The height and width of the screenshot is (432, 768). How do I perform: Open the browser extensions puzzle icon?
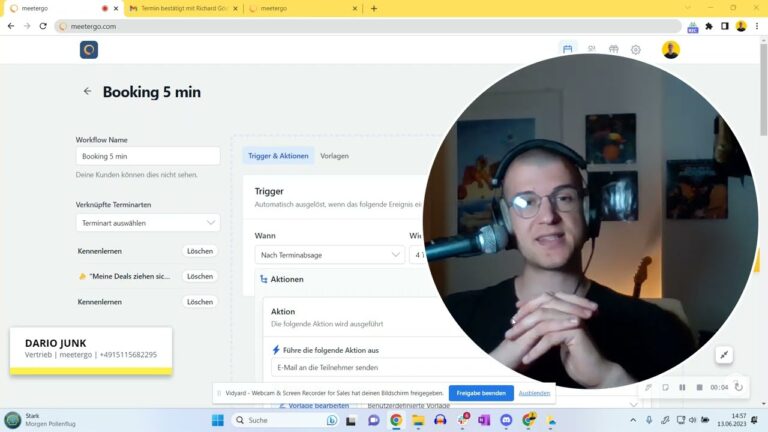[x=709, y=26]
